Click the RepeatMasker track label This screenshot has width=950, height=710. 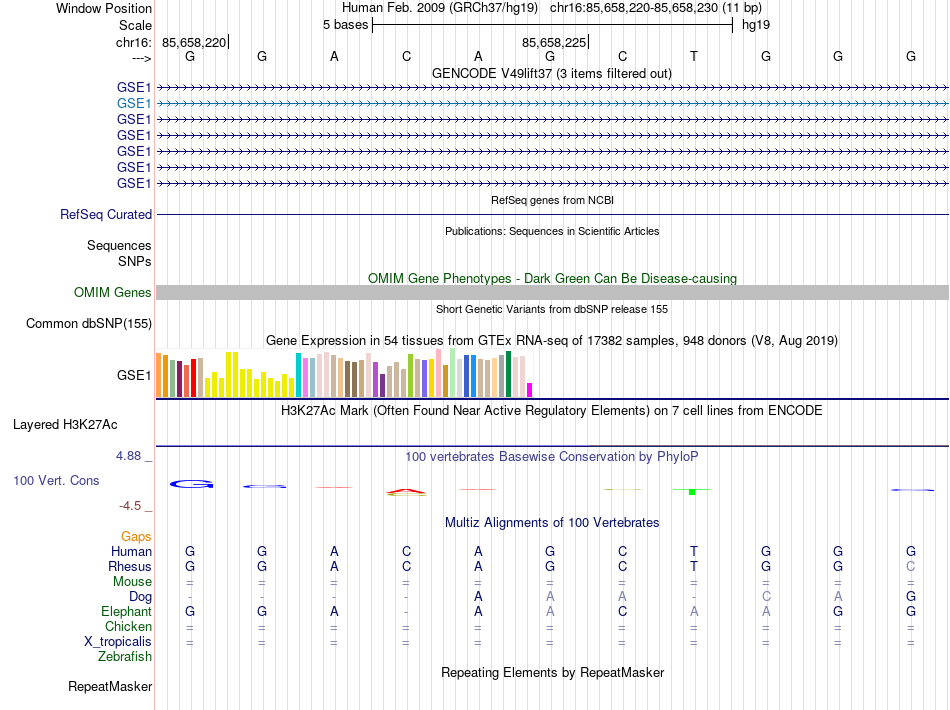pyautogui.click(x=110, y=686)
